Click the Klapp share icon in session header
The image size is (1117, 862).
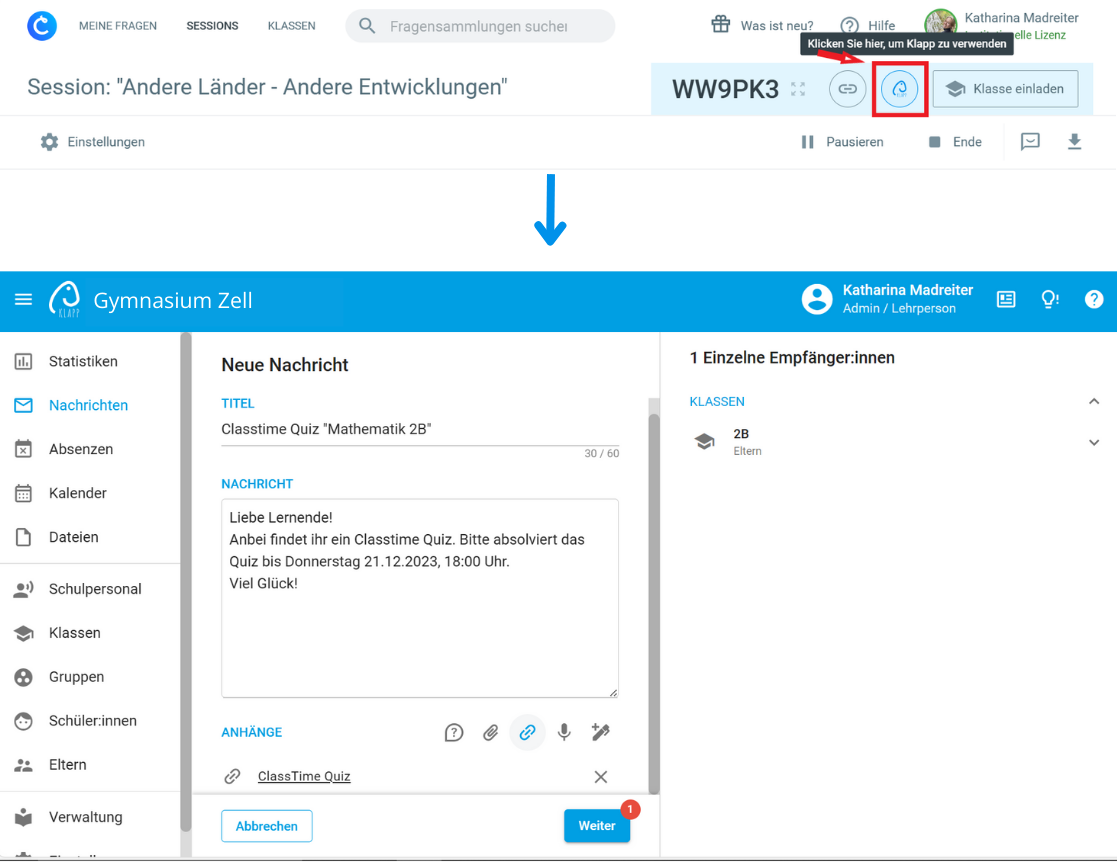coord(899,89)
